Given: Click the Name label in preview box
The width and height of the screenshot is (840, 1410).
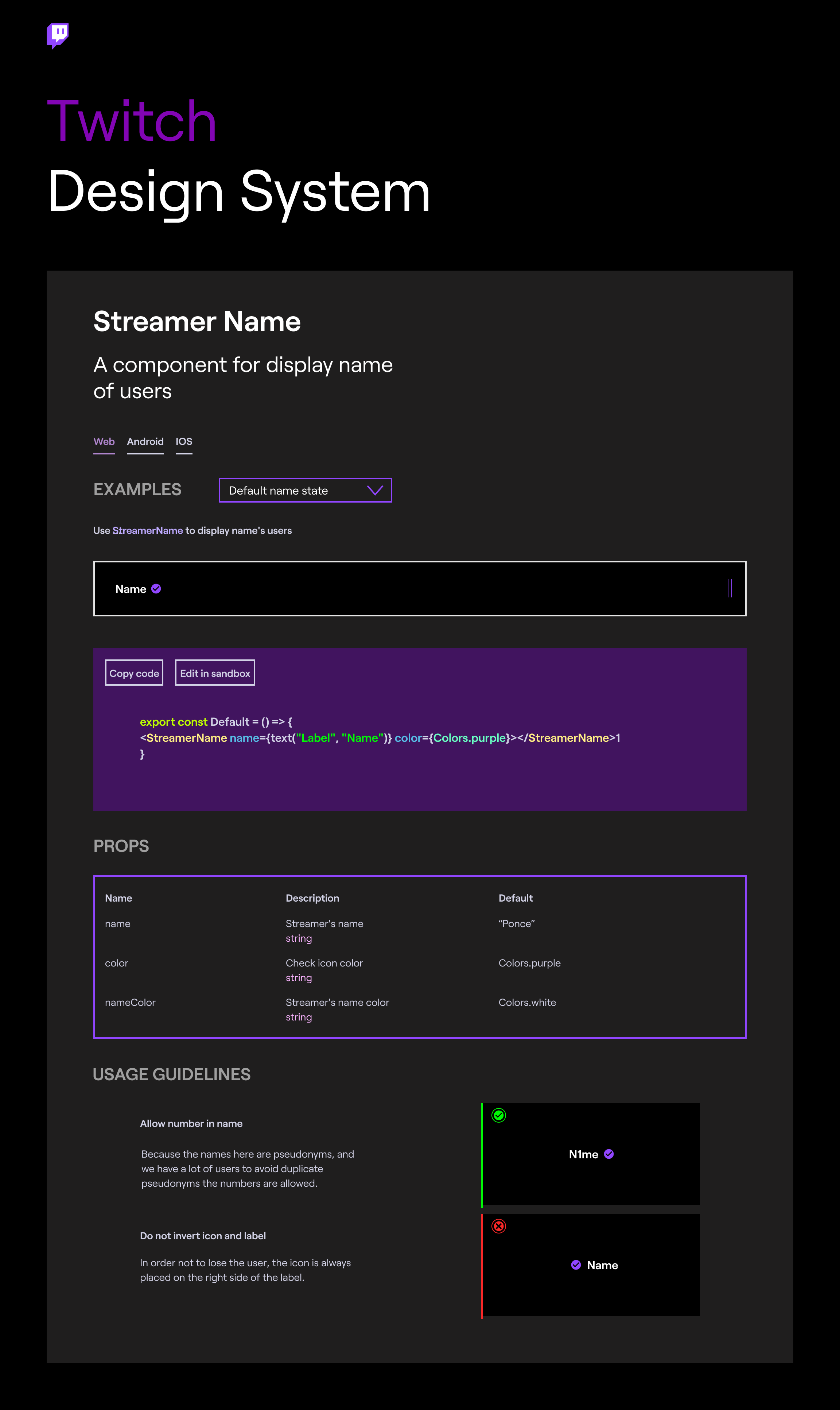Looking at the screenshot, I should tap(131, 589).
